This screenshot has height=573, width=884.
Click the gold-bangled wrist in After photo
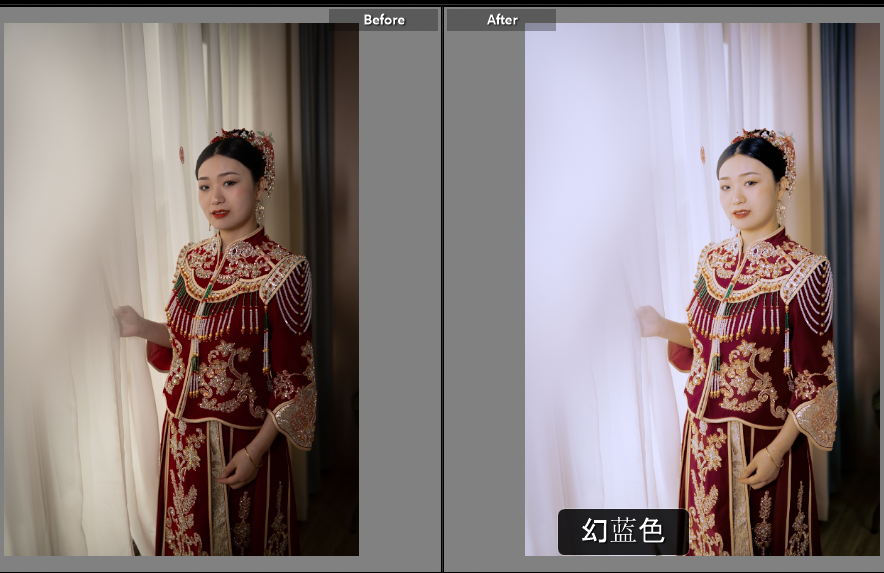pos(771,457)
